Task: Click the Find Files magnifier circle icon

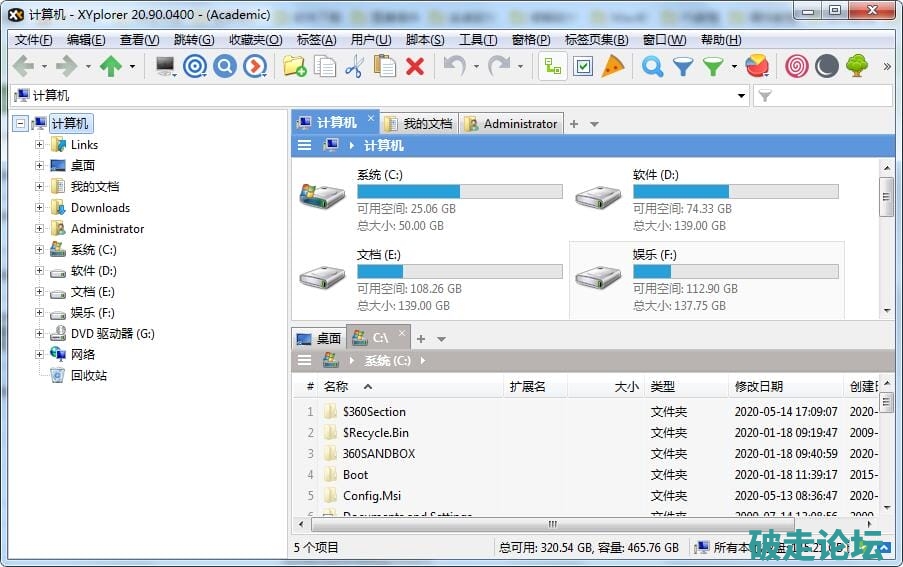Action: click(x=225, y=66)
